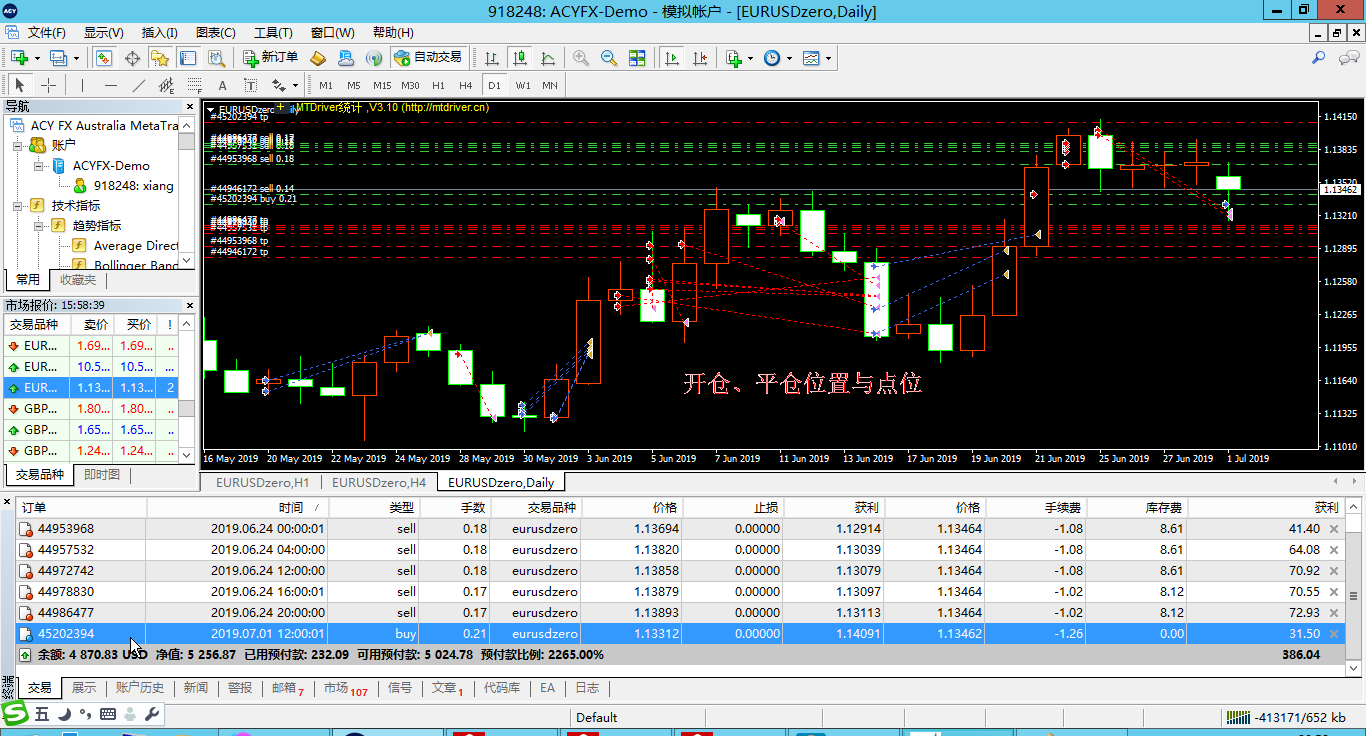Open the 文件(F) menu
This screenshot has height=736, width=1366.
[x=46, y=32]
